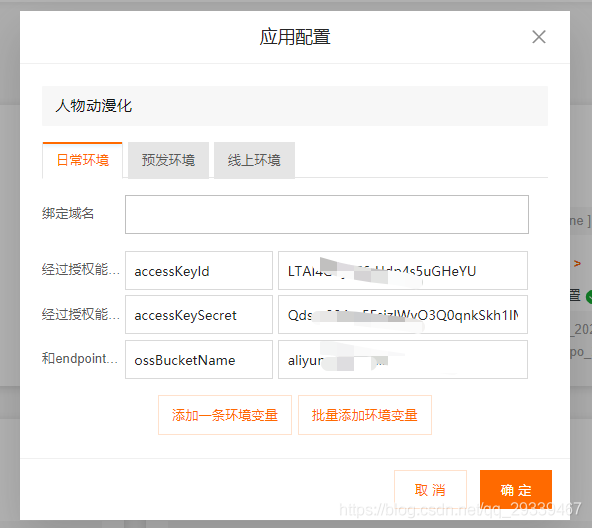Switch to the 预发环境 tab
The width and height of the screenshot is (592, 528).
(168, 160)
